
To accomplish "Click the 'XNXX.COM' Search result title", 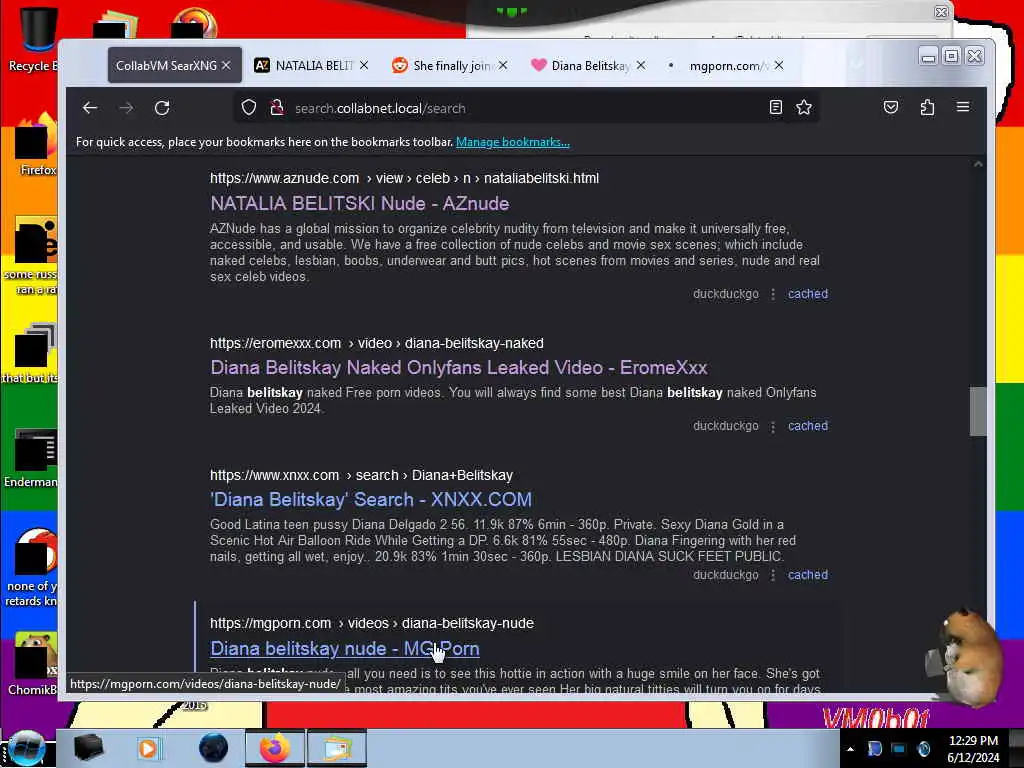I will [x=370, y=500].
